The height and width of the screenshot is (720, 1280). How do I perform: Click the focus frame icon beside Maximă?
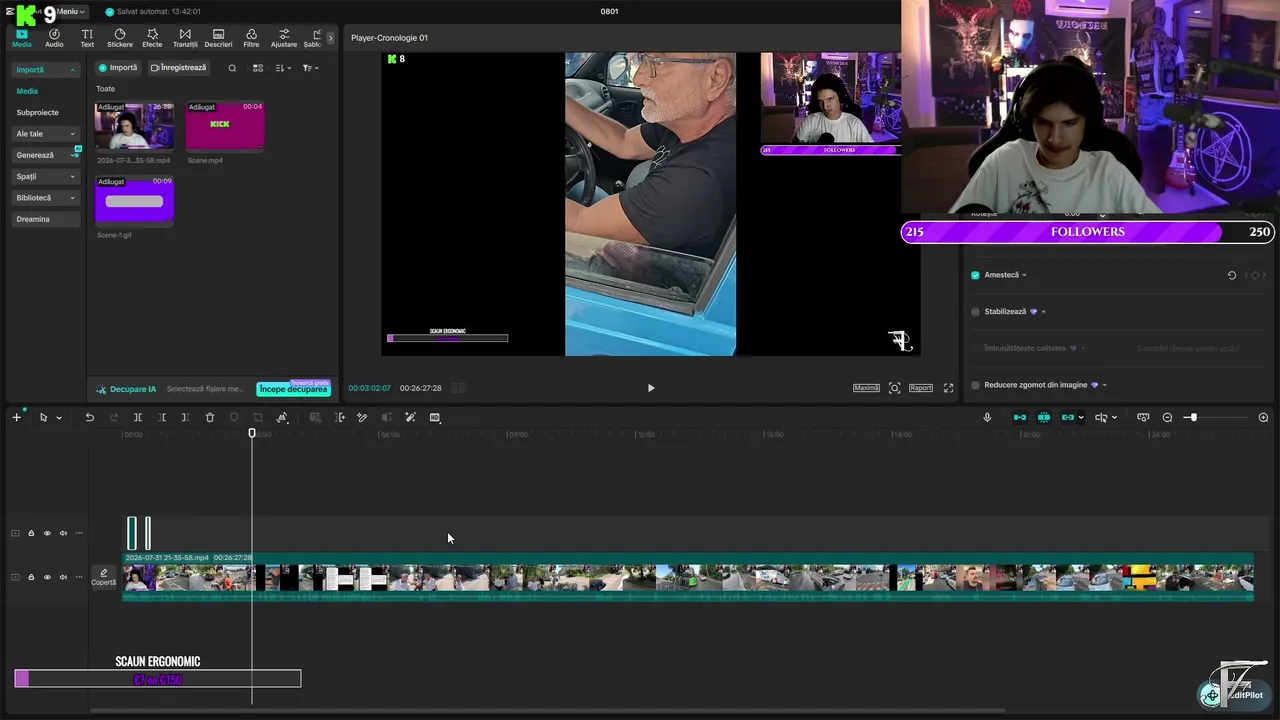[x=894, y=388]
